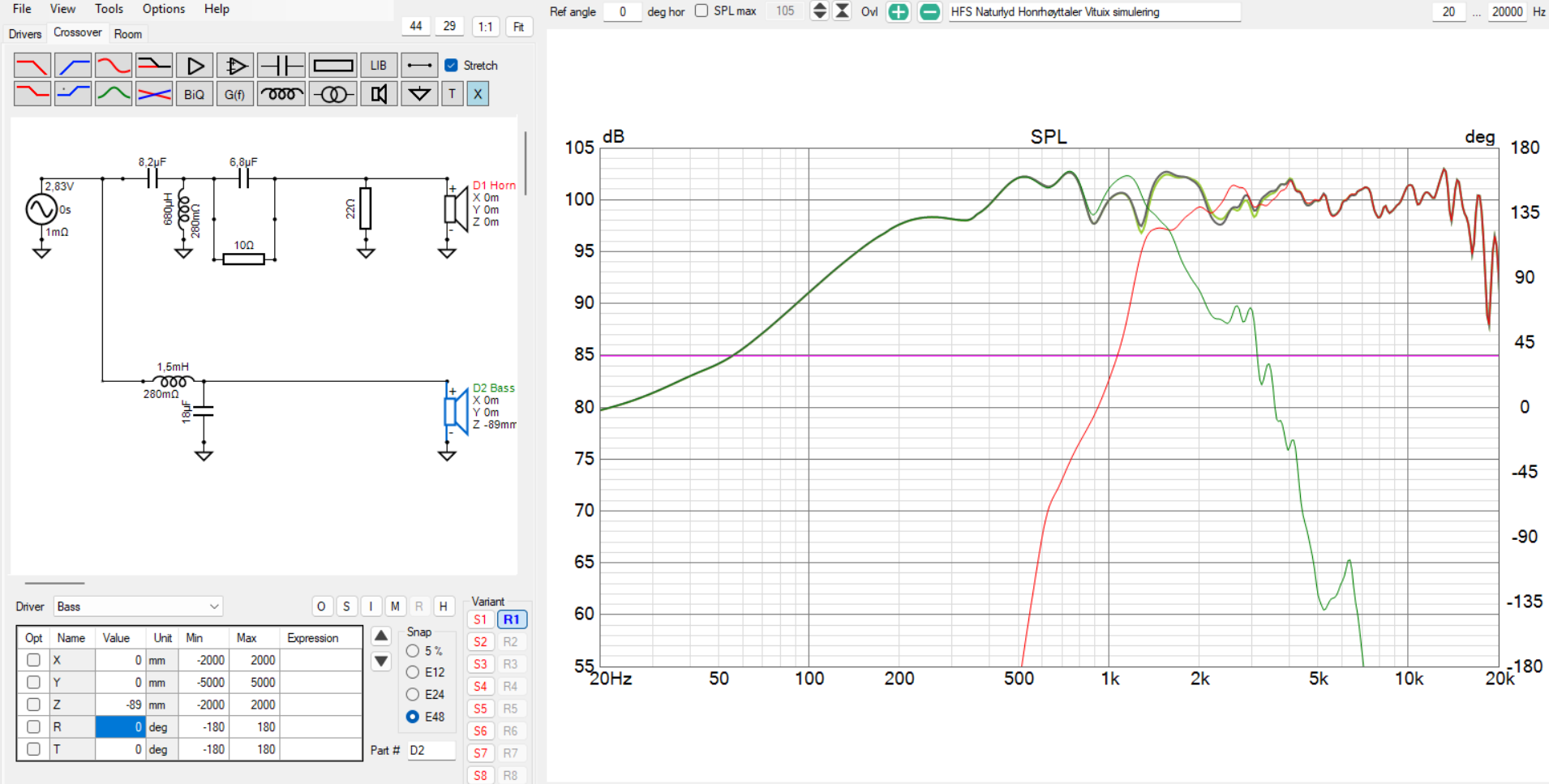Select the E12 snap radio button
Viewport: 1549px width, 784px height.
413,672
